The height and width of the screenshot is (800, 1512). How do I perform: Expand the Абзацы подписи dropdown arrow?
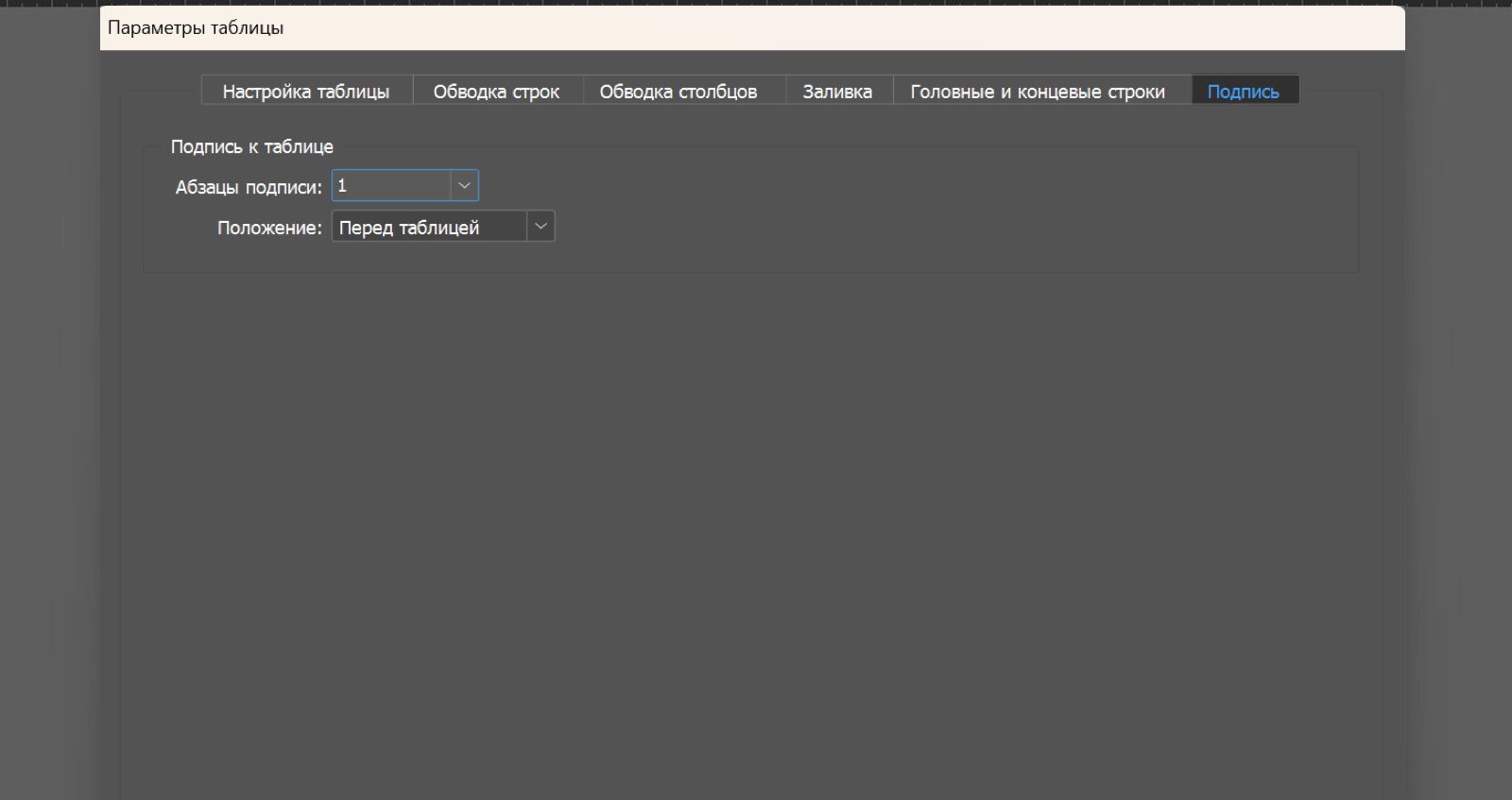pos(464,186)
